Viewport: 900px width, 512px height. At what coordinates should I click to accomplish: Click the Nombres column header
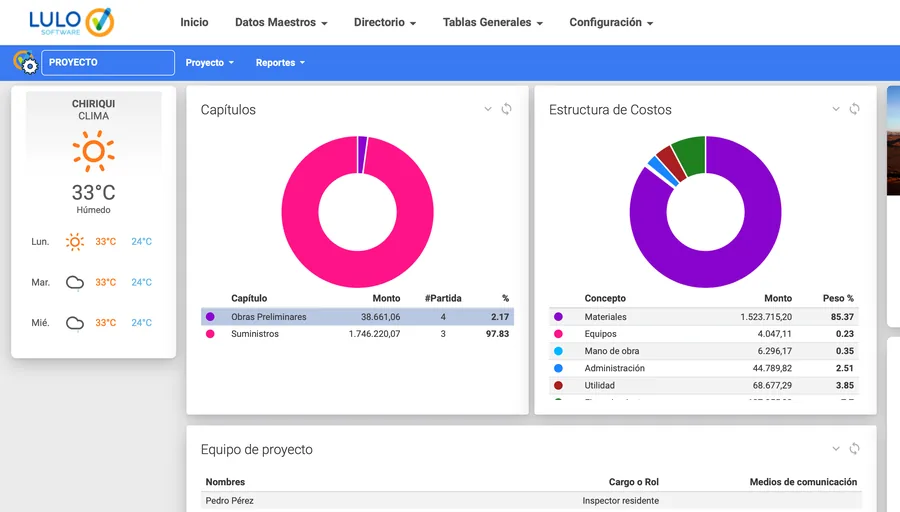tap(225, 482)
